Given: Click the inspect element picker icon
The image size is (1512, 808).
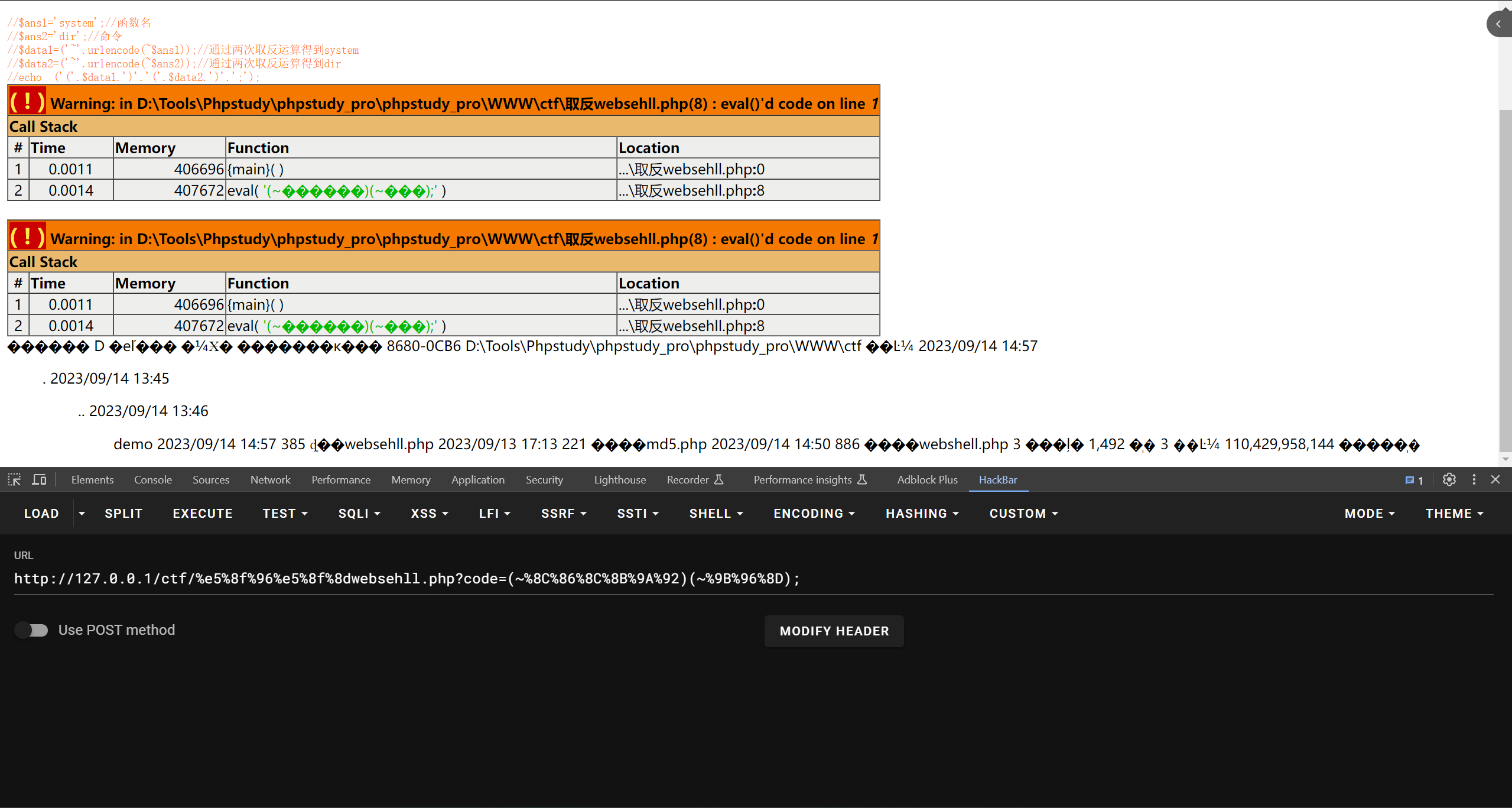Looking at the screenshot, I should point(14,479).
